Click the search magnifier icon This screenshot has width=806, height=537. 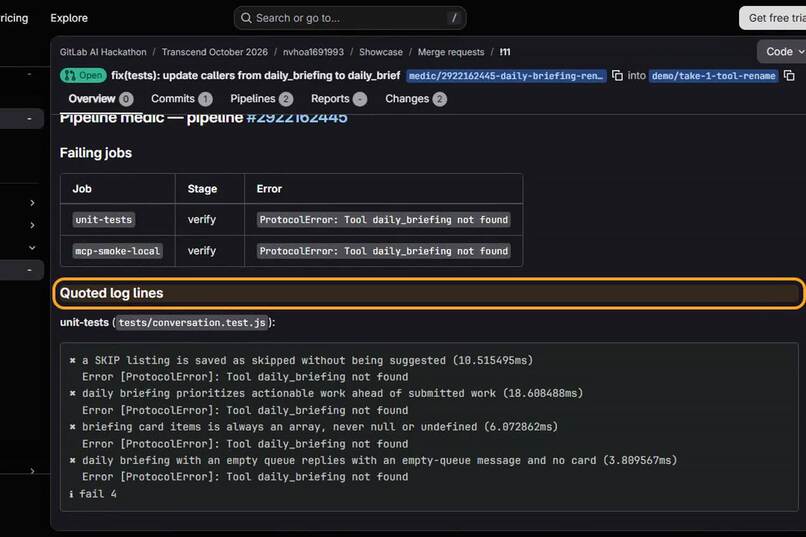[x=246, y=18]
